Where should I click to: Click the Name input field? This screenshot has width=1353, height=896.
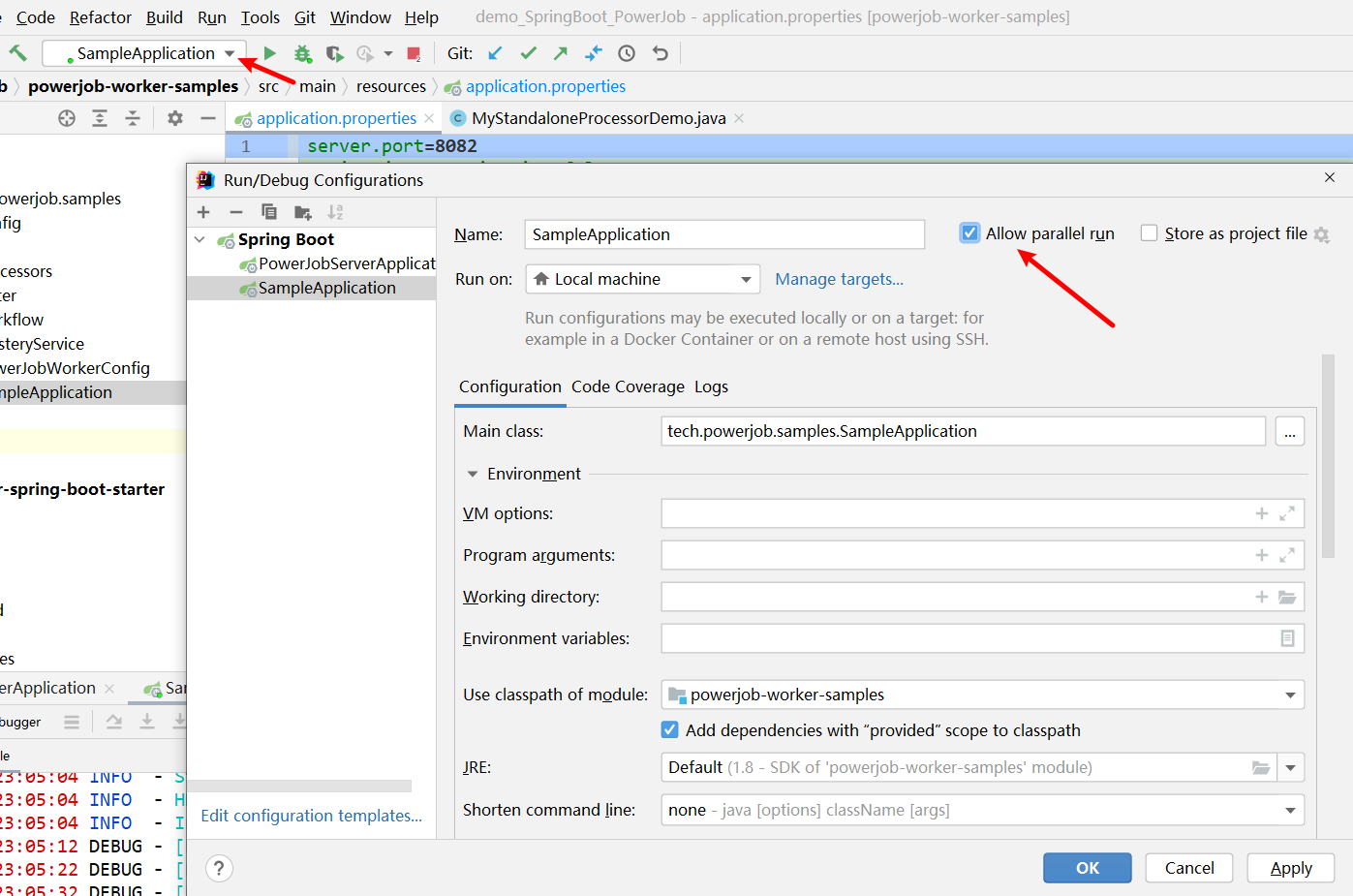(724, 234)
